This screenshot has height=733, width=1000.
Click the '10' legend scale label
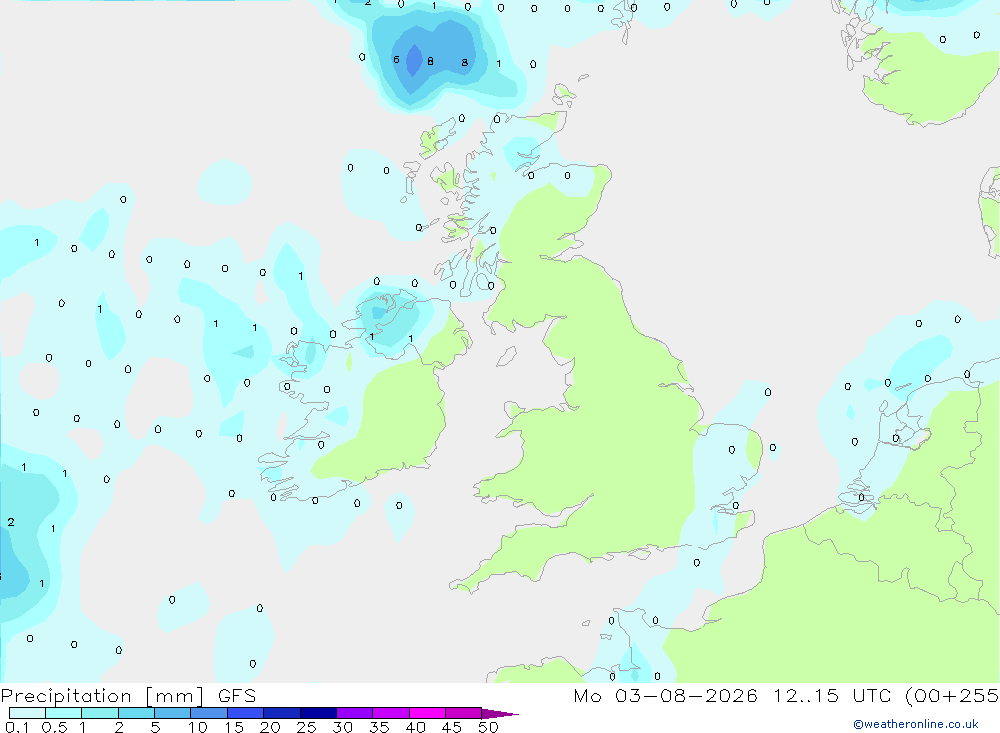click(198, 727)
